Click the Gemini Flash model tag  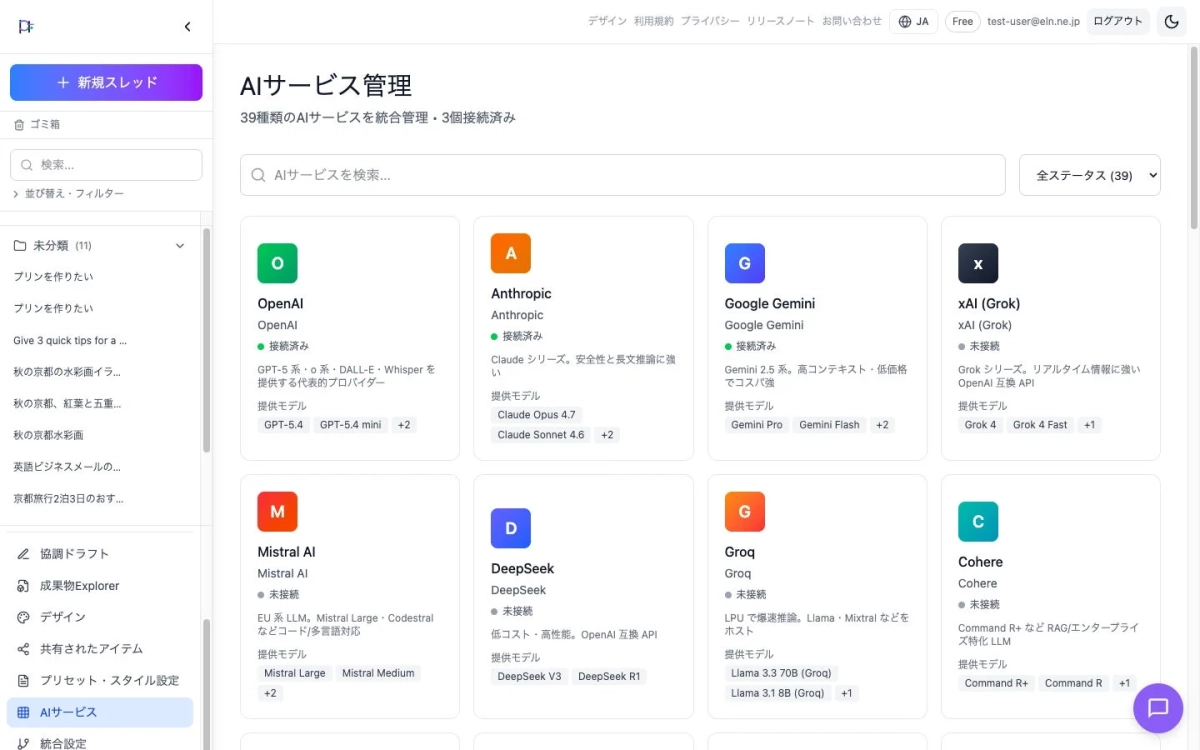pos(829,425)
